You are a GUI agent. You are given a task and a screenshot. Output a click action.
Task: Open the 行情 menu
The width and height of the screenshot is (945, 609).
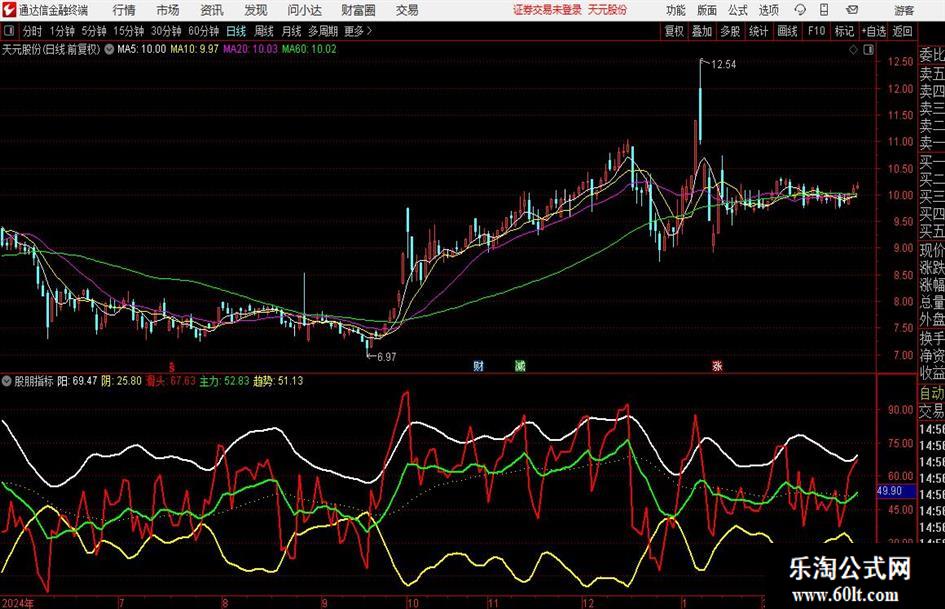click(124, 10)
